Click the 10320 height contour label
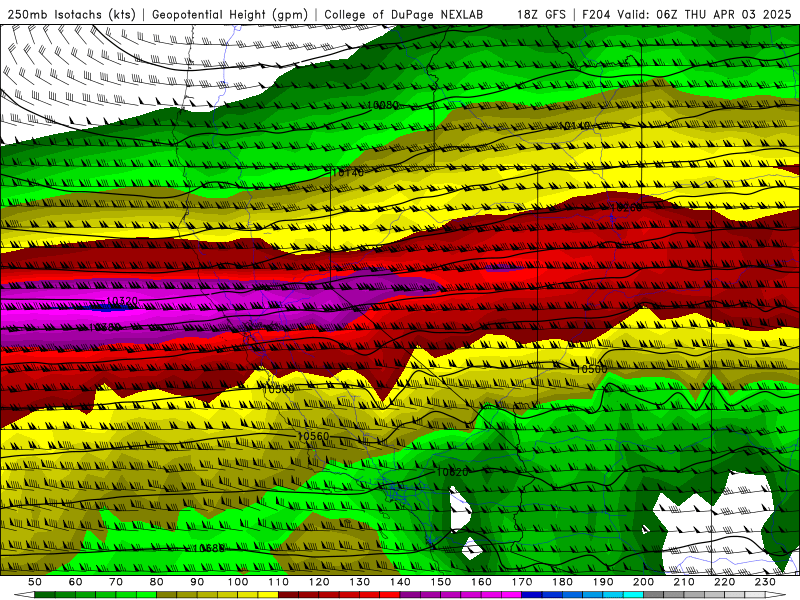 (x=122, y=301)
